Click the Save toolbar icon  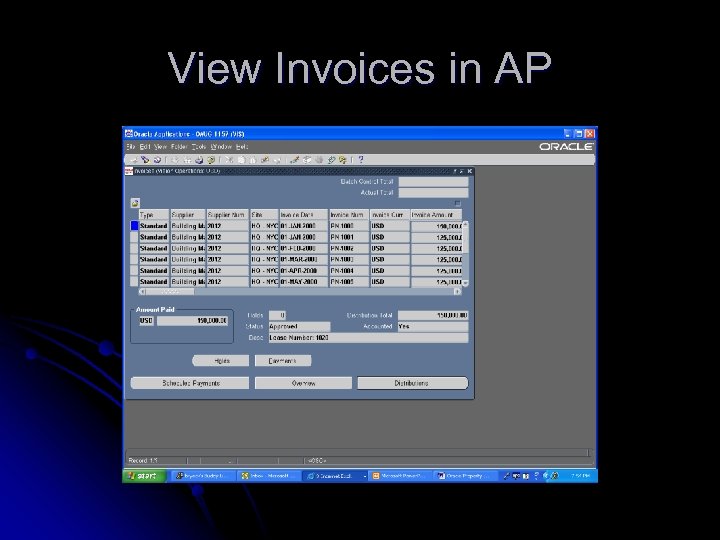(175, 160)
